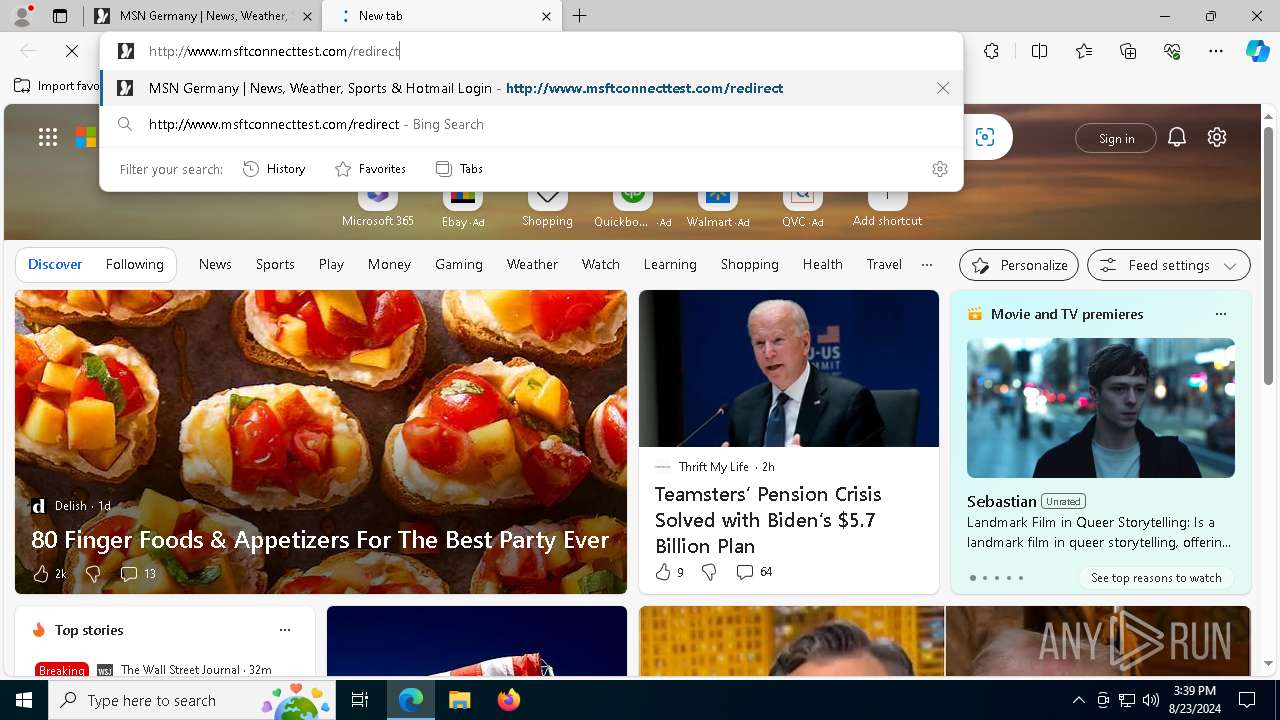Open the tab actions menu icon

pyautogui.click(x=60, y=16)
